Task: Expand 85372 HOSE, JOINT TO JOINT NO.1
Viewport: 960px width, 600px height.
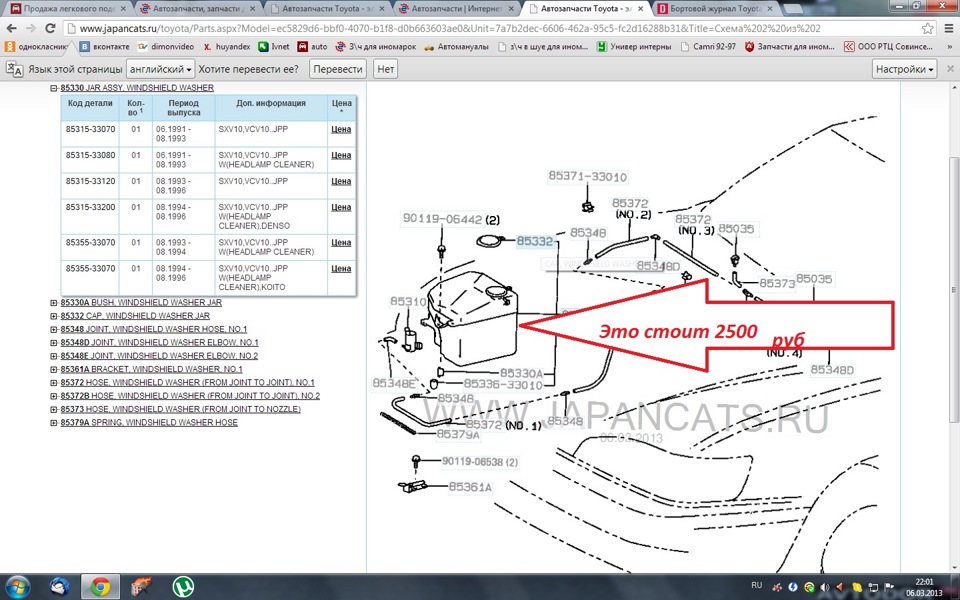Action: pyautogui.click(x=54, y=383)
